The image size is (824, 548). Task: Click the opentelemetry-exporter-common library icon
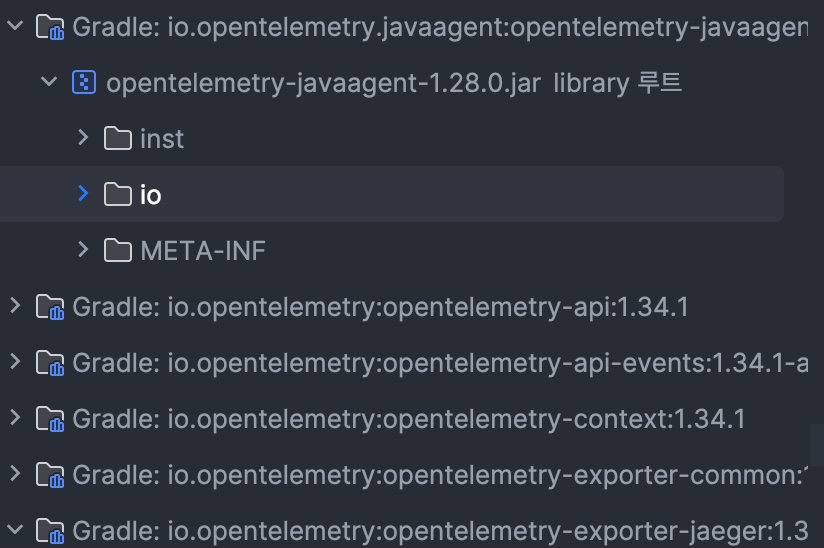(x=50, y=474)
